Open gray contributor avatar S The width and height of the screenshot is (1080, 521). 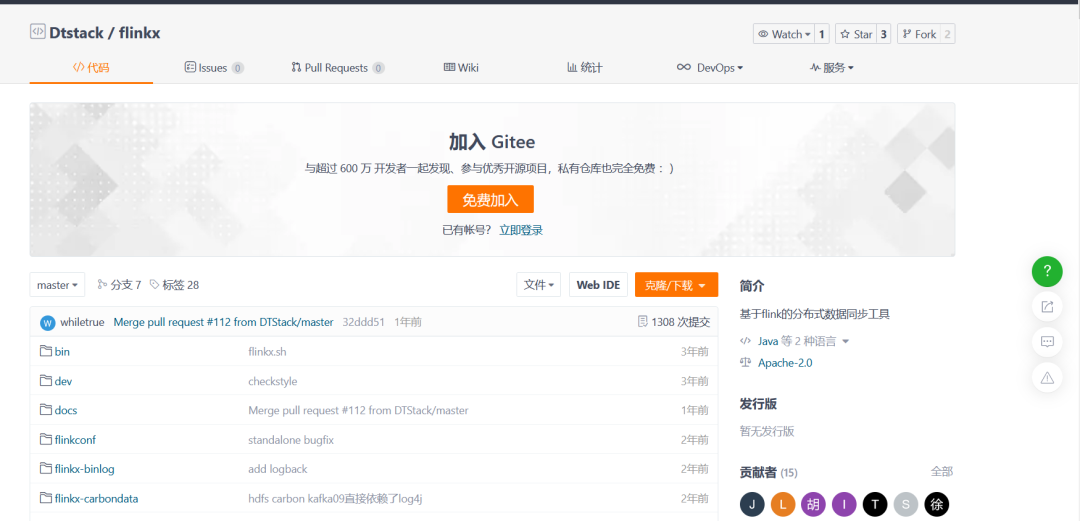(906, 504)
